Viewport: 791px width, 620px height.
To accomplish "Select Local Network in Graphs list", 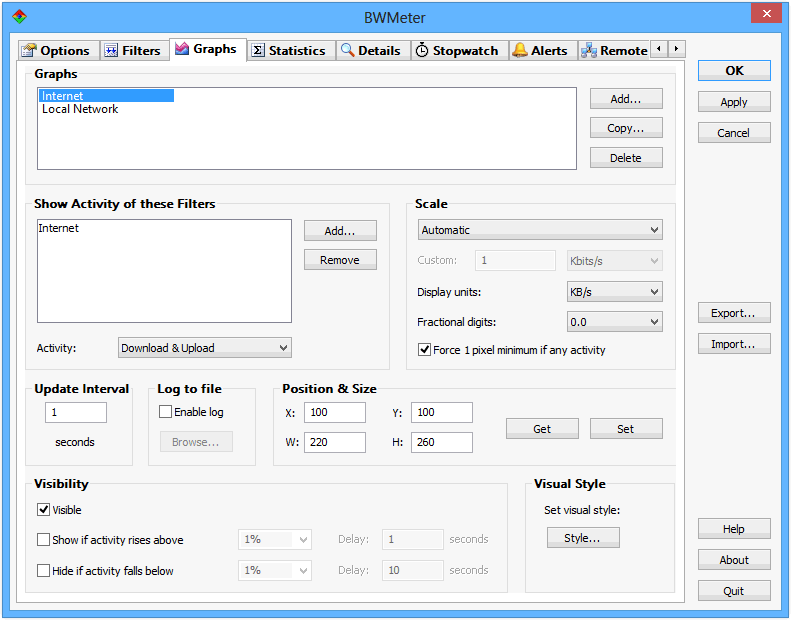I will [80, 109].
